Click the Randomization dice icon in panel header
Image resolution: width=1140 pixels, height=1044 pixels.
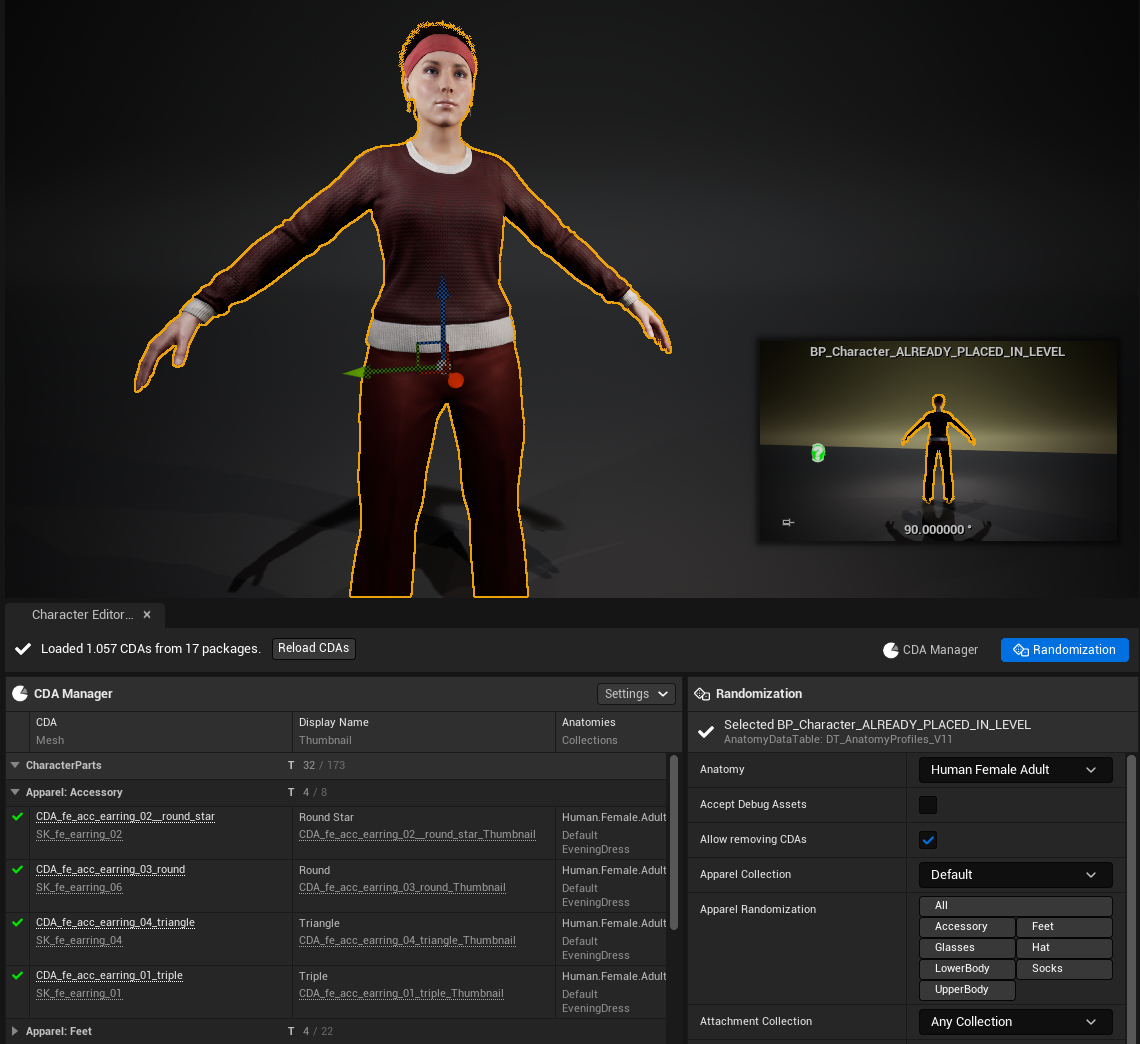pos(702,693)
